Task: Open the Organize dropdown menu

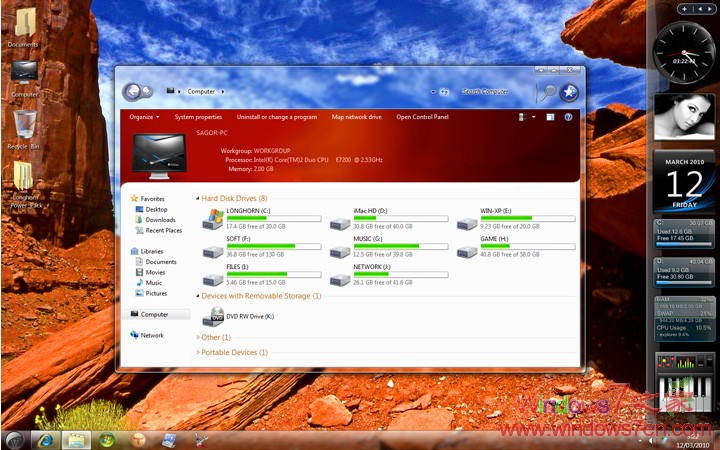Action: point(144,117)
